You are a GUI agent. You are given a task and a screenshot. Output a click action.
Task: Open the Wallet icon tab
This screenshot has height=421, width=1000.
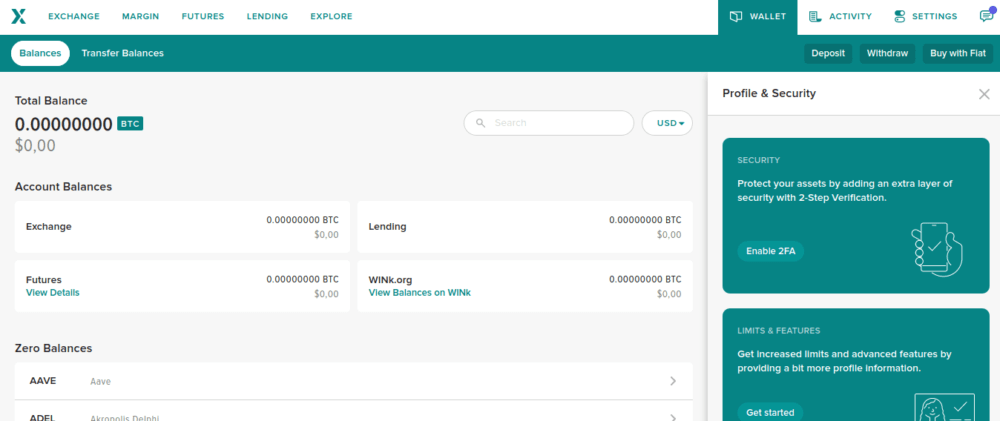coord(736,17)
